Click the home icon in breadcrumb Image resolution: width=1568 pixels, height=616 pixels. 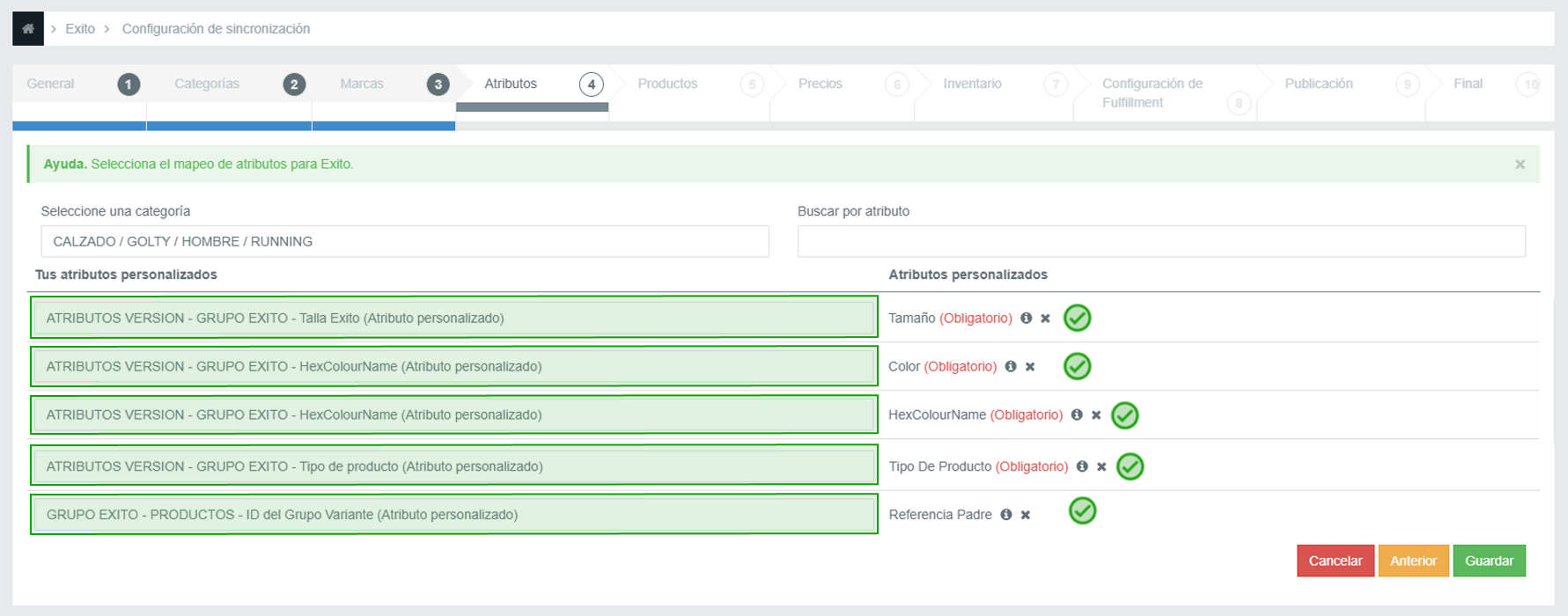click(28, 29)
